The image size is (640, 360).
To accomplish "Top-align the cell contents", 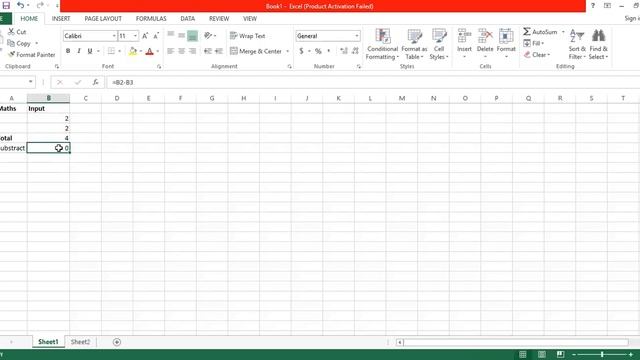I will pos(171,36).
